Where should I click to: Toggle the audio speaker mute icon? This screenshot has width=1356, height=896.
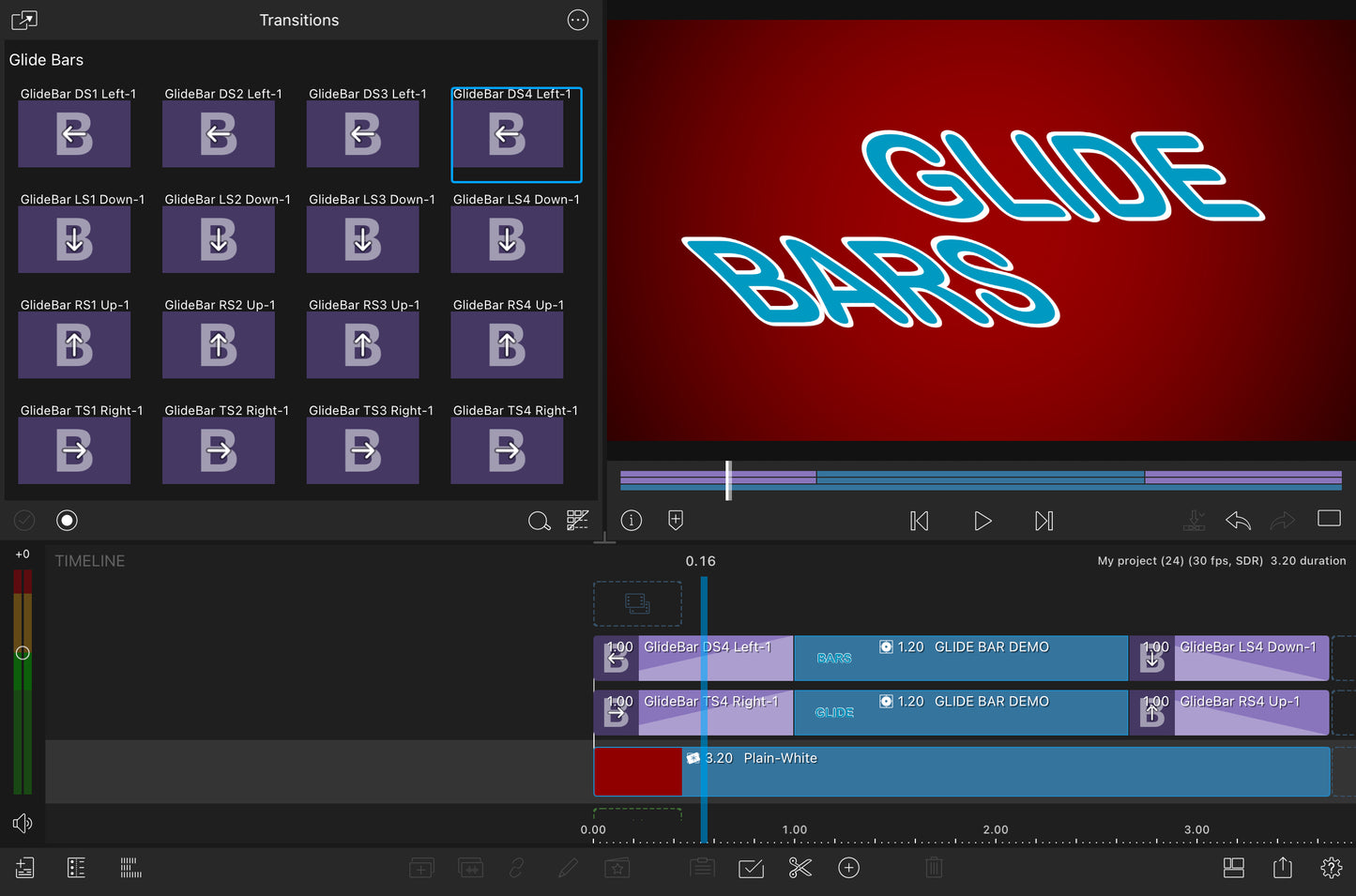click(23, 823)
